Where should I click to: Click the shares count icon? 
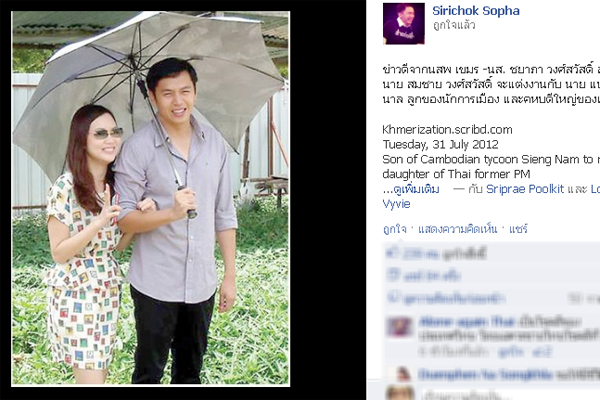(393, 275)
